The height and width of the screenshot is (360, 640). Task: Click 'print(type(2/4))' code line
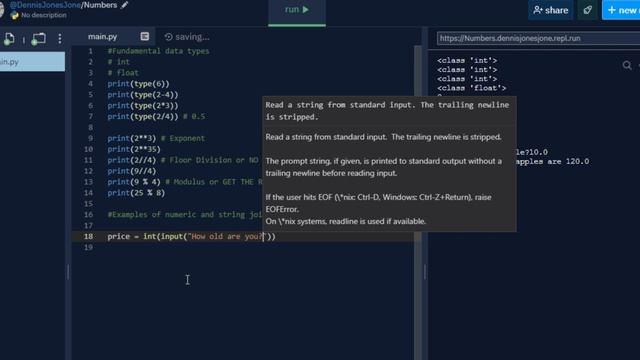[143, 116]
